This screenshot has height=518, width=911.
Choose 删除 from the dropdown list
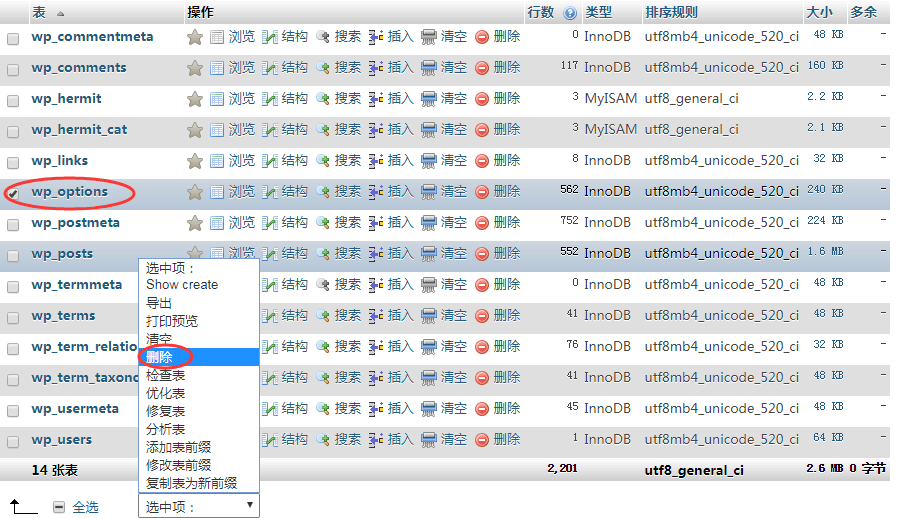[199, 357]
